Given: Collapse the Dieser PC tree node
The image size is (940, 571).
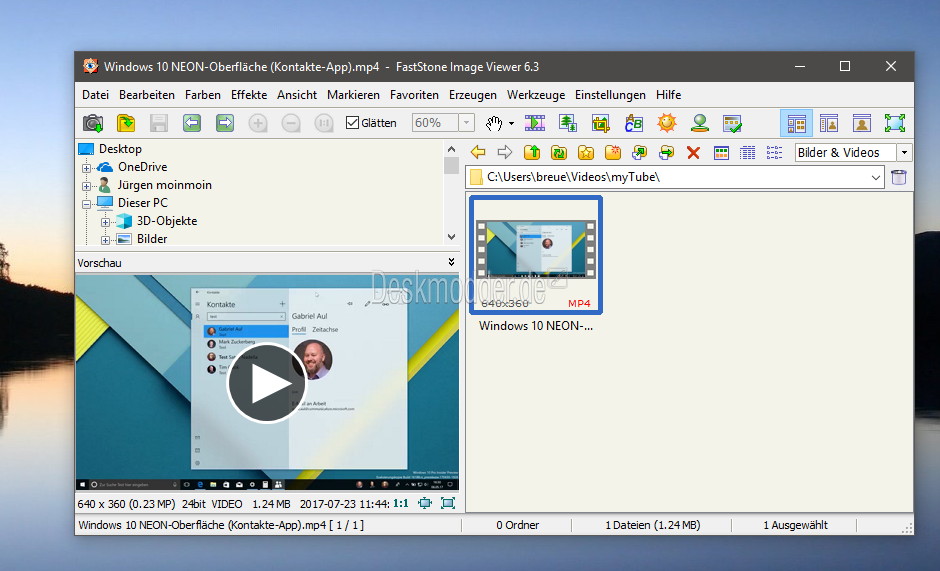Looking at the screenshot, I should click(x=86, y=204).
